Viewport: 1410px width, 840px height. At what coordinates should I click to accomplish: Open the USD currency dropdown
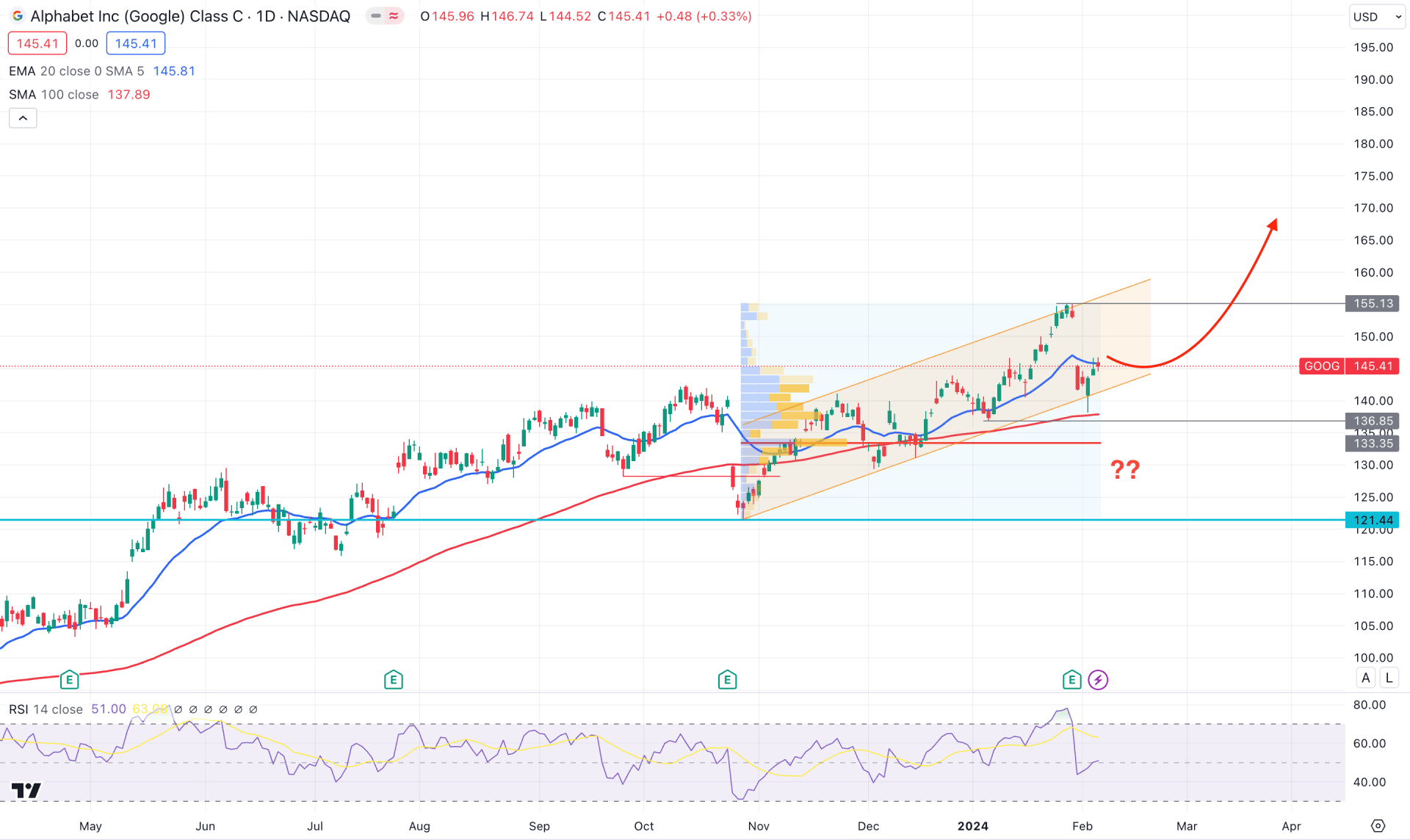(x=1377, y=17)
